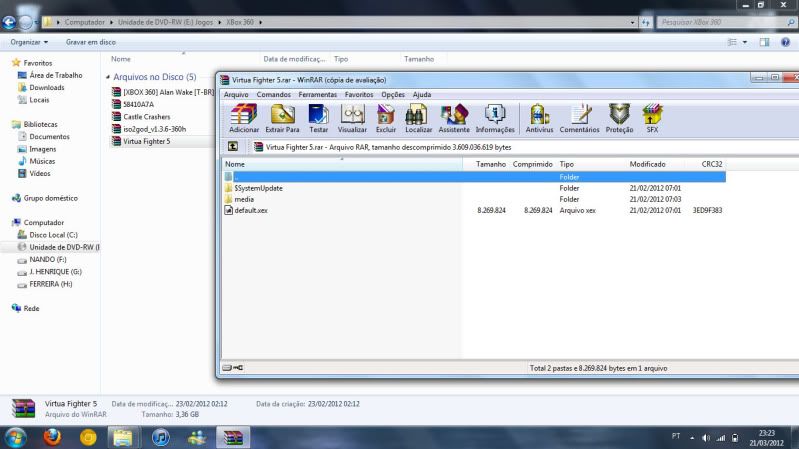
Task: Click the volume speaker tray icon
Action: [706, 438]
